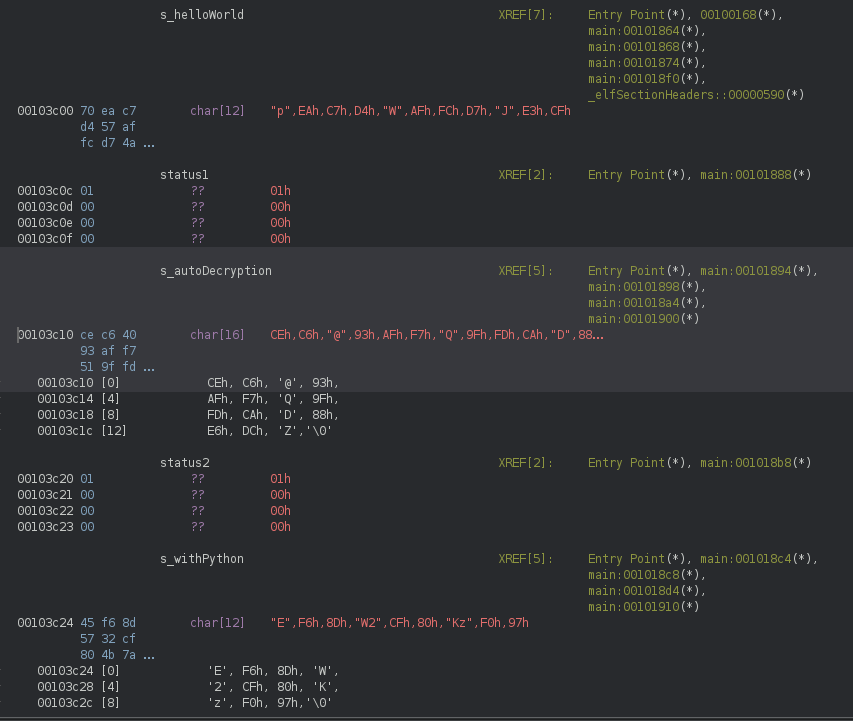The width and height of the screenshot is (853, 721).
Task: Go to xref main:00101894(*)
Action: click(756, 270)
